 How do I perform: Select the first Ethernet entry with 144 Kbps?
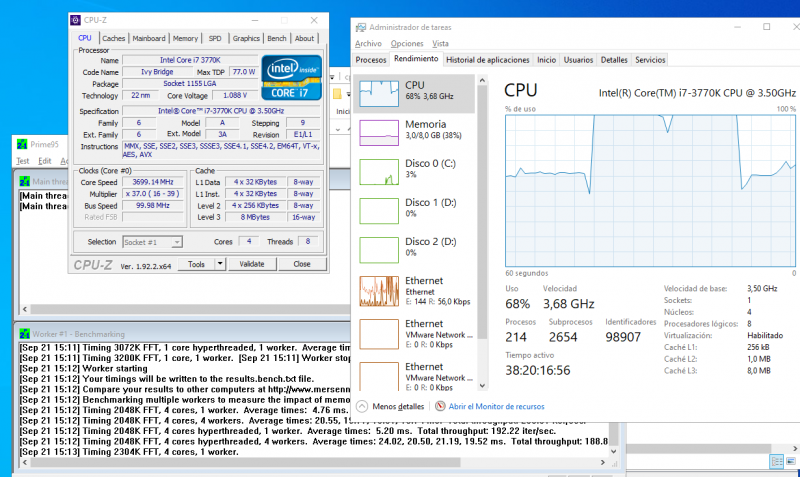click(416, 291)
